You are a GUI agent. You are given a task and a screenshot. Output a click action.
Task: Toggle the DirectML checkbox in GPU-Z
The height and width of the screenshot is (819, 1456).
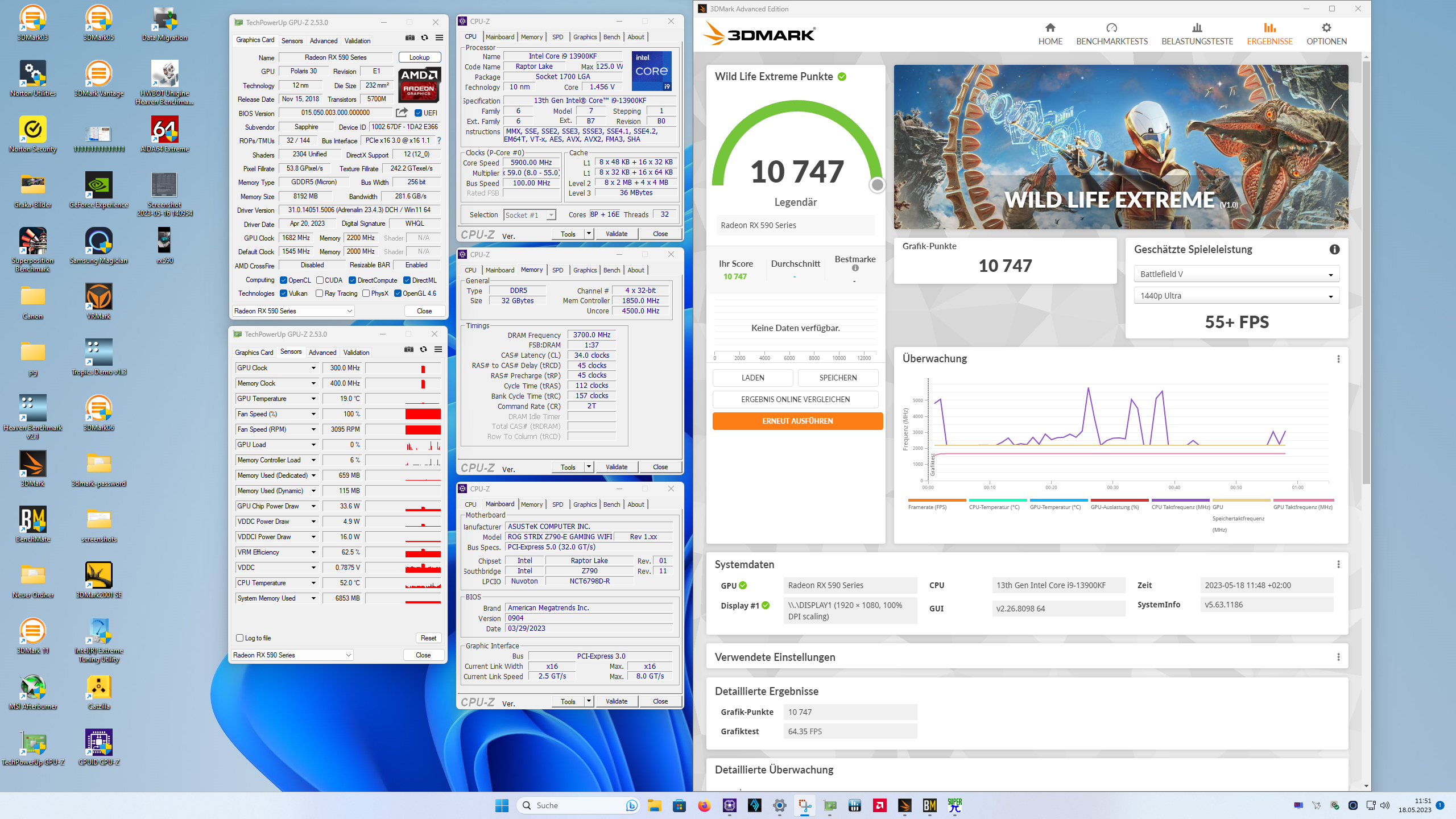407,280
